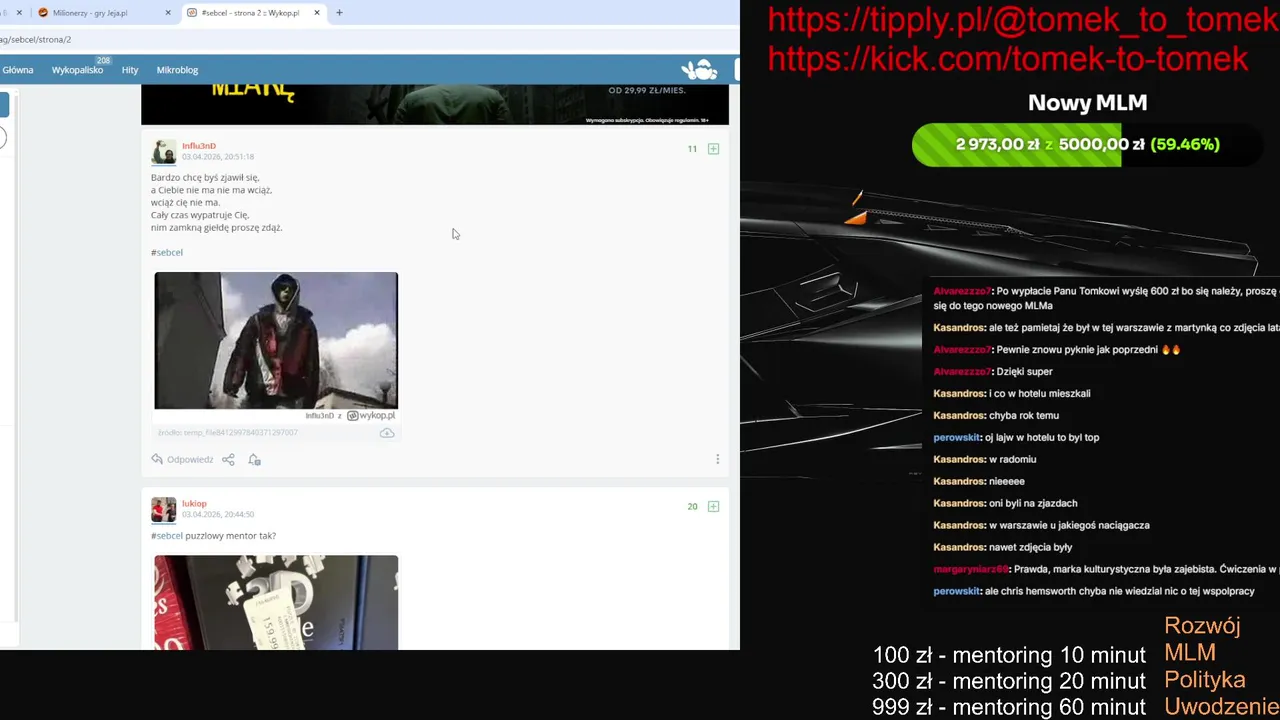Click '300 zł - mentoring 20 minut' text

click(1009, 682)
